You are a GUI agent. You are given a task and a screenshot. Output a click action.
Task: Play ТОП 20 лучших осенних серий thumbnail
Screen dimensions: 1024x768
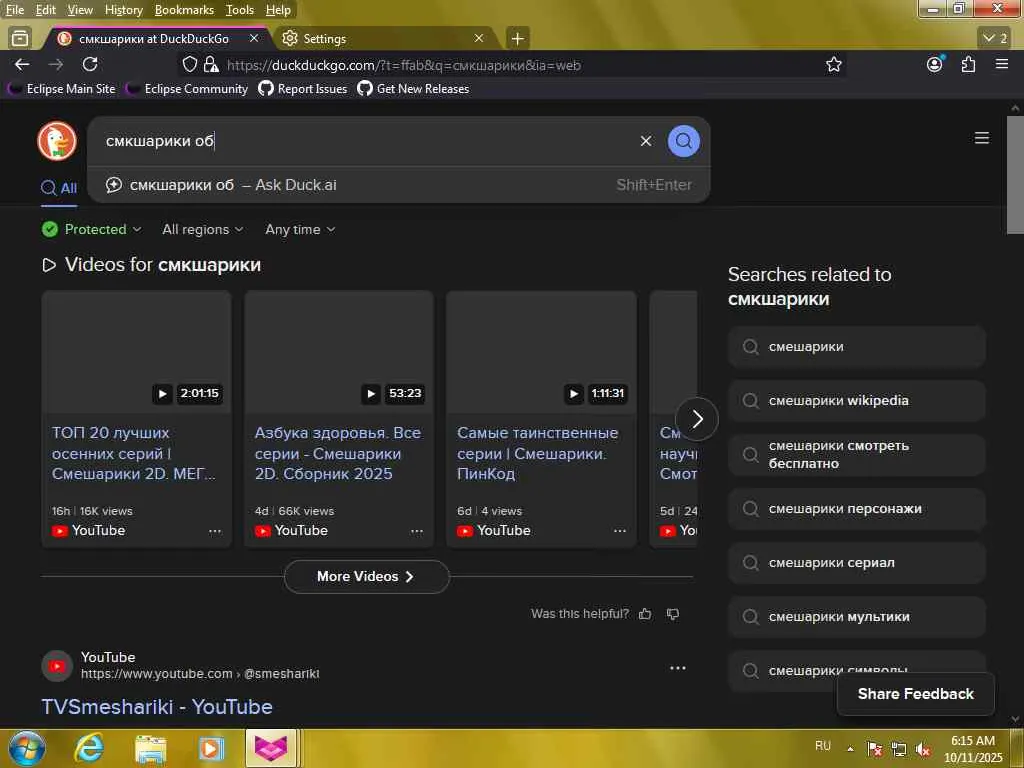coord(136,352)
